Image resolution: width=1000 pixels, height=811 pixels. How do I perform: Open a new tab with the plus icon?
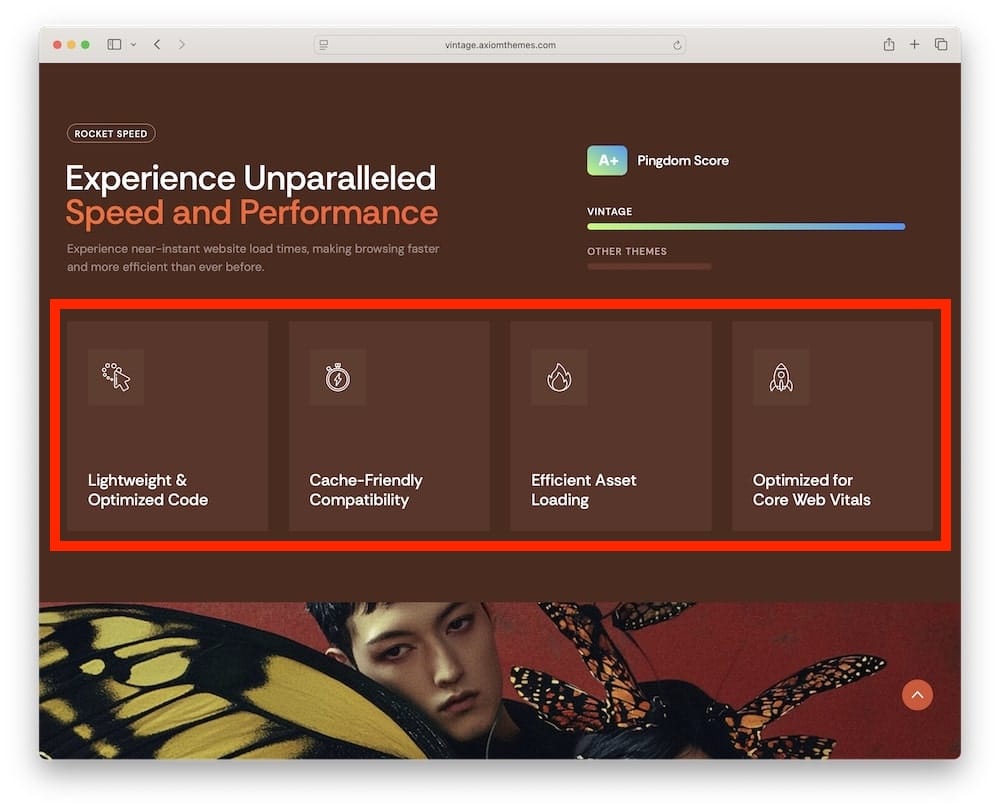pos(915,44)
